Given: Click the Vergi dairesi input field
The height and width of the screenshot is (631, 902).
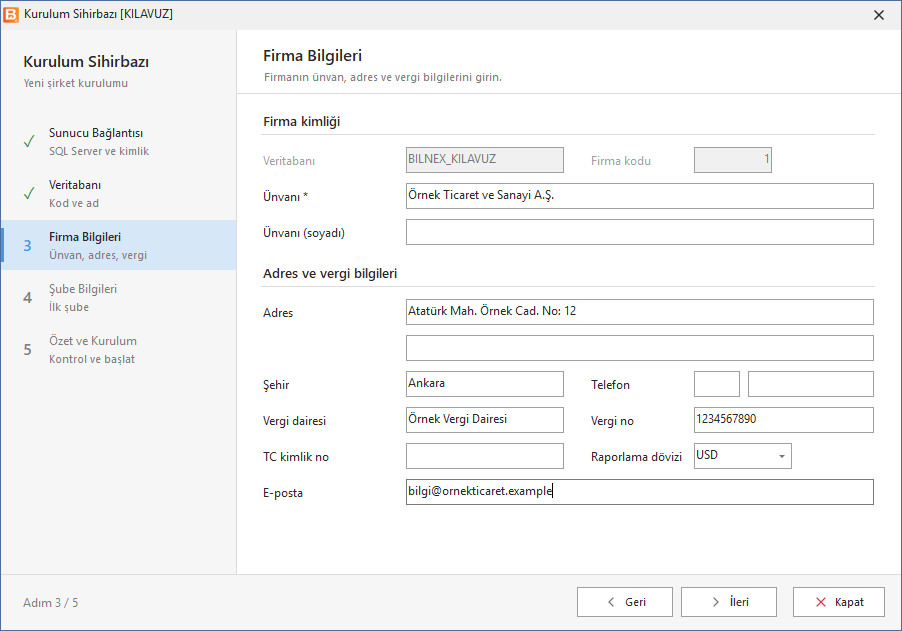Looking at the screenshot, I should (x=485, y=420).
